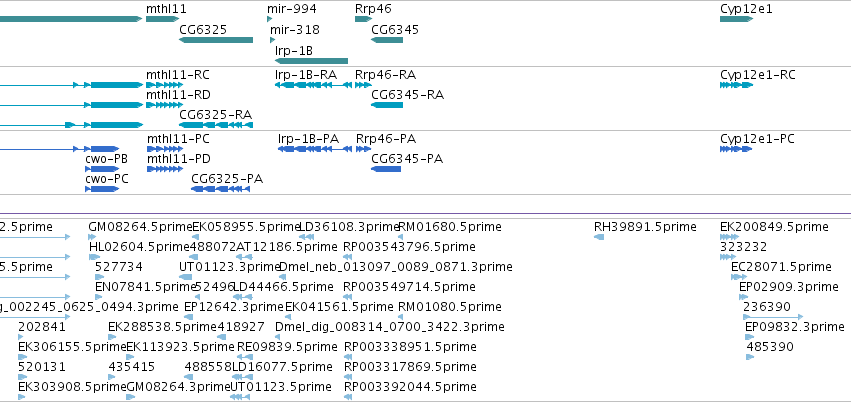The width and height of the screenshot is (851, 402).
Task: Select the Irp-1B-RA transcript
Action: (x=313, y=85)
